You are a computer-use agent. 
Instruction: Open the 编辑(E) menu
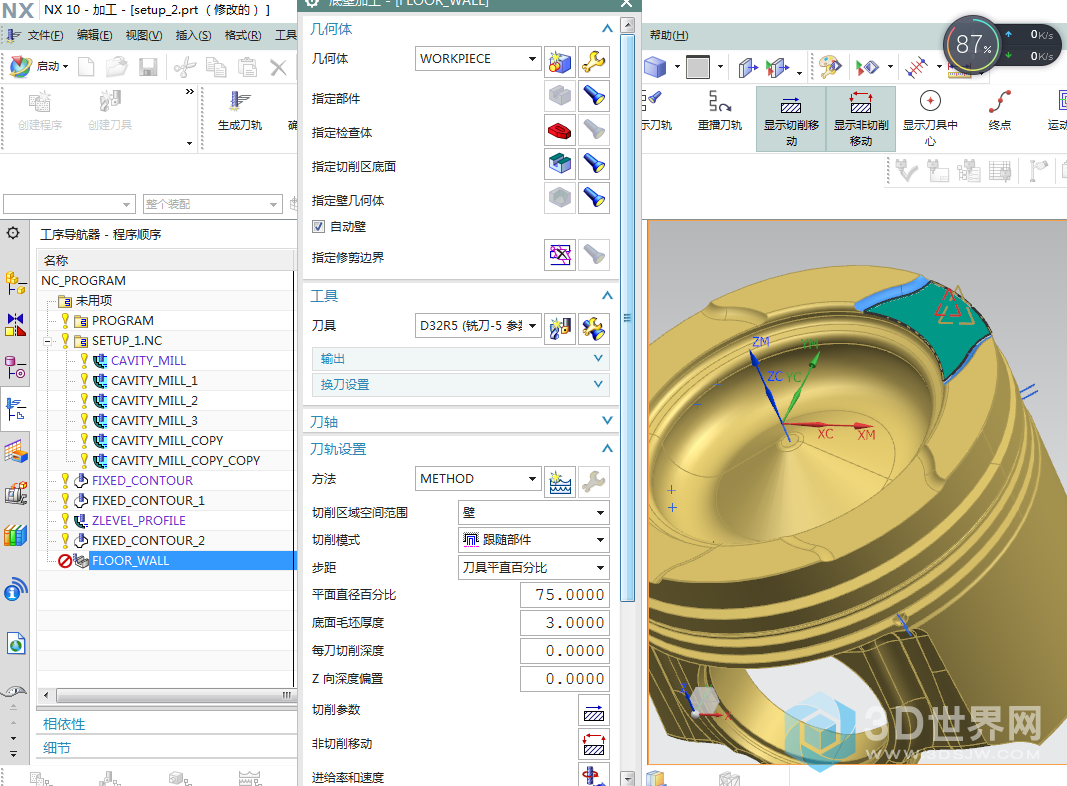(95, 35)
